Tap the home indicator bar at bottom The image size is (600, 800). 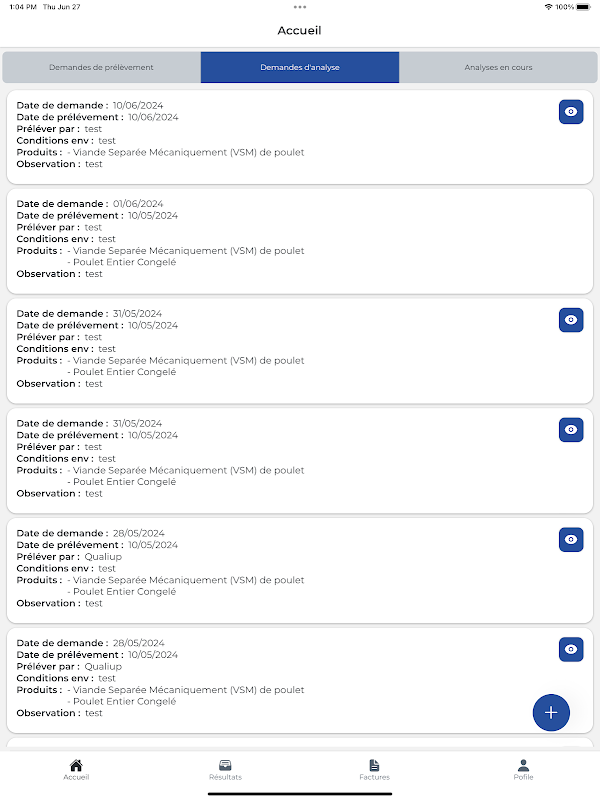[300, 794]
